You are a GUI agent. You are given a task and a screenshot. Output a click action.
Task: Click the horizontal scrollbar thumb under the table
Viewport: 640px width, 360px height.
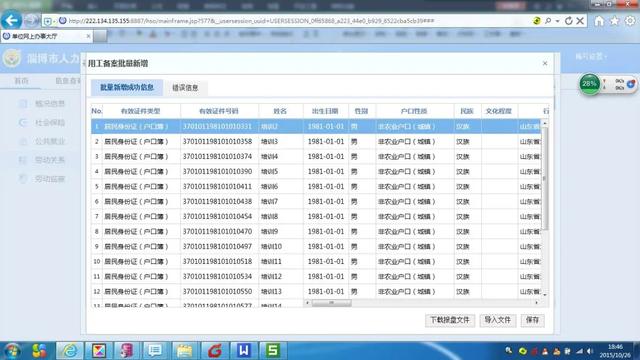(x=331, y=303)
